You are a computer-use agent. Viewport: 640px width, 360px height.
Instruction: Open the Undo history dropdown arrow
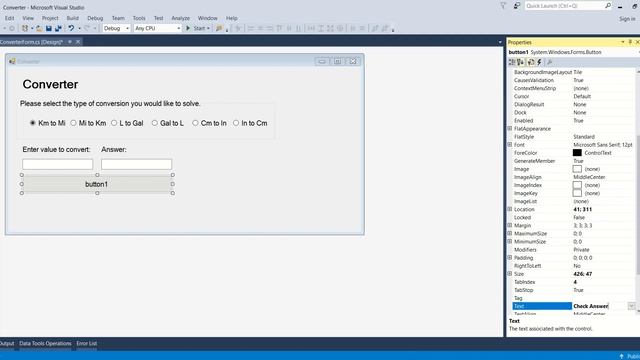tap(79, 28)
